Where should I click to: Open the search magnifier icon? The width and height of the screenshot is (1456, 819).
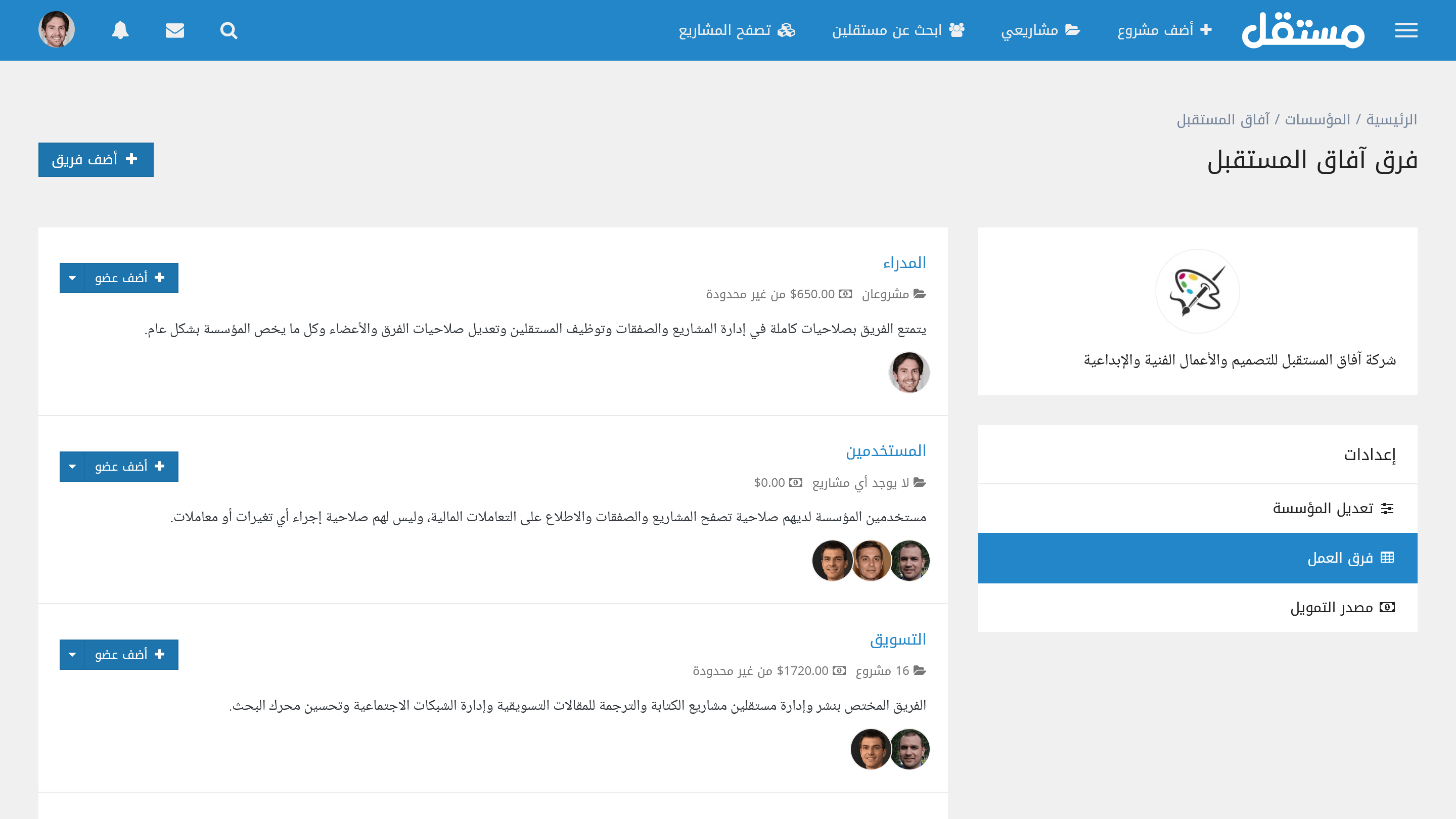229,30
